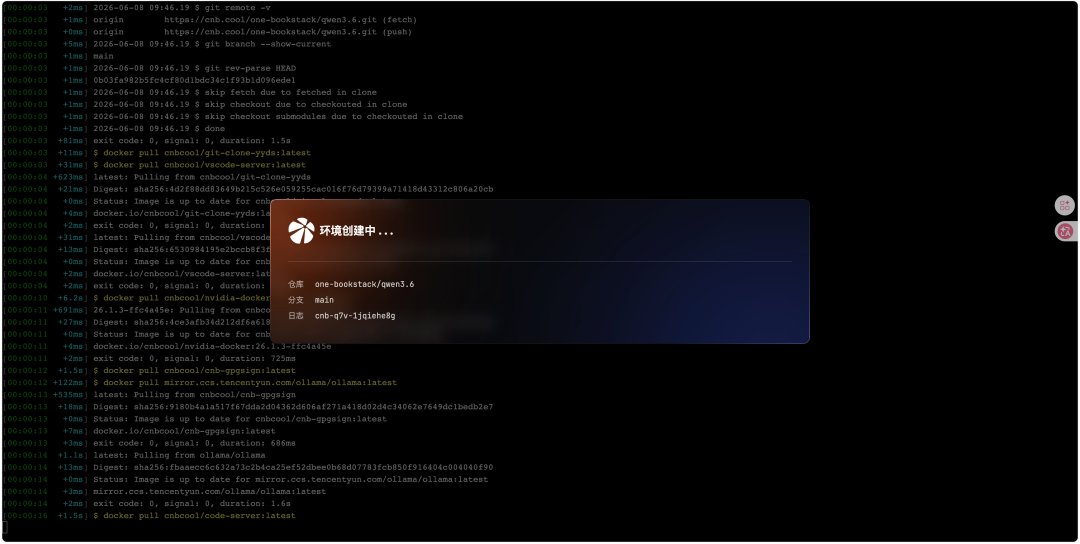
Task: Select digest sha256:9180b4a1a517f67dda2d line
Action: click(x=293, y=407)
